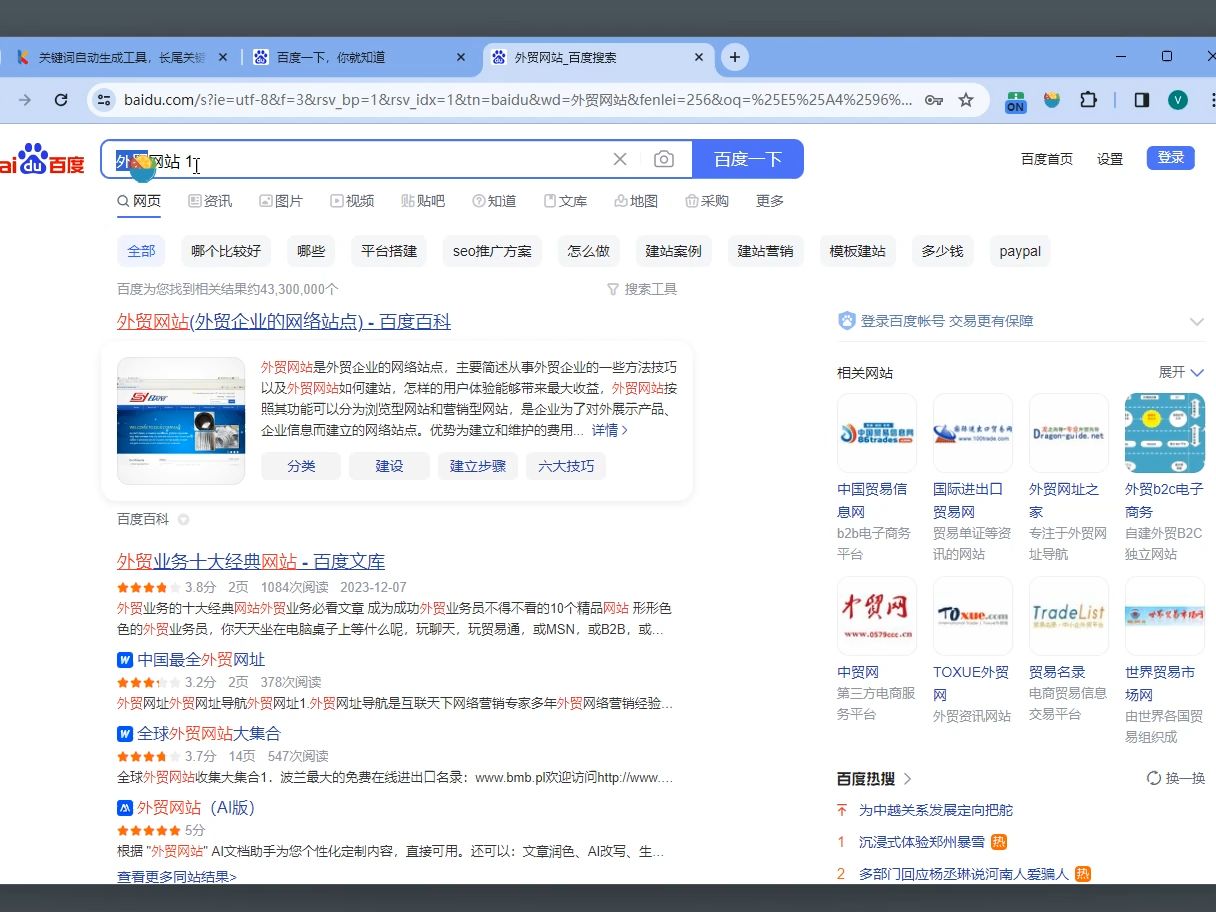
Task: Open the 搜索工具 filter options
Action: 642,289
